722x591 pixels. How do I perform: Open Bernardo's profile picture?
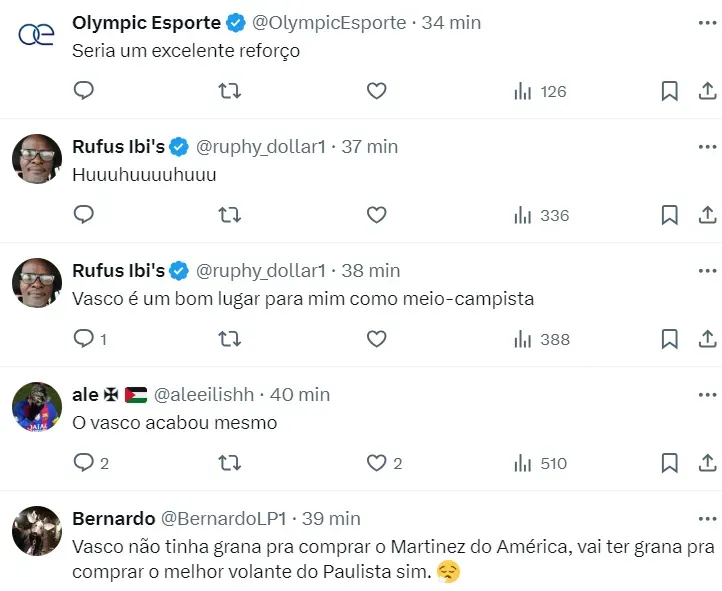point(37,532)
